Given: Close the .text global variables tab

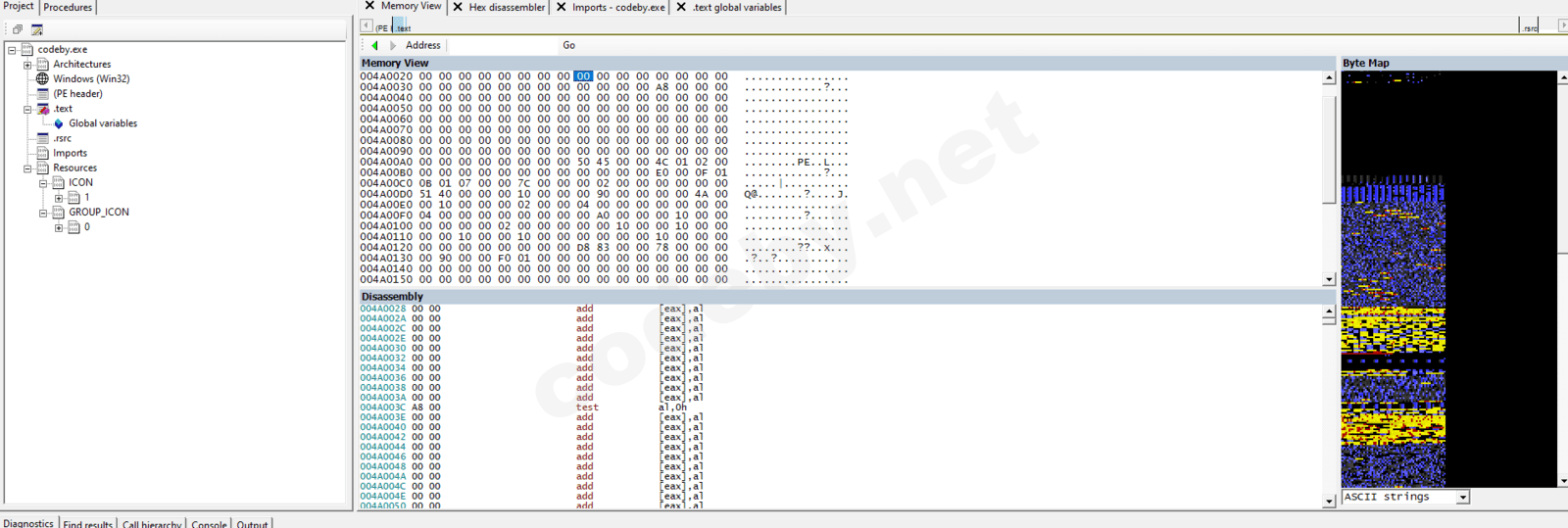Looking at the screenshot, I should [681, 7].
